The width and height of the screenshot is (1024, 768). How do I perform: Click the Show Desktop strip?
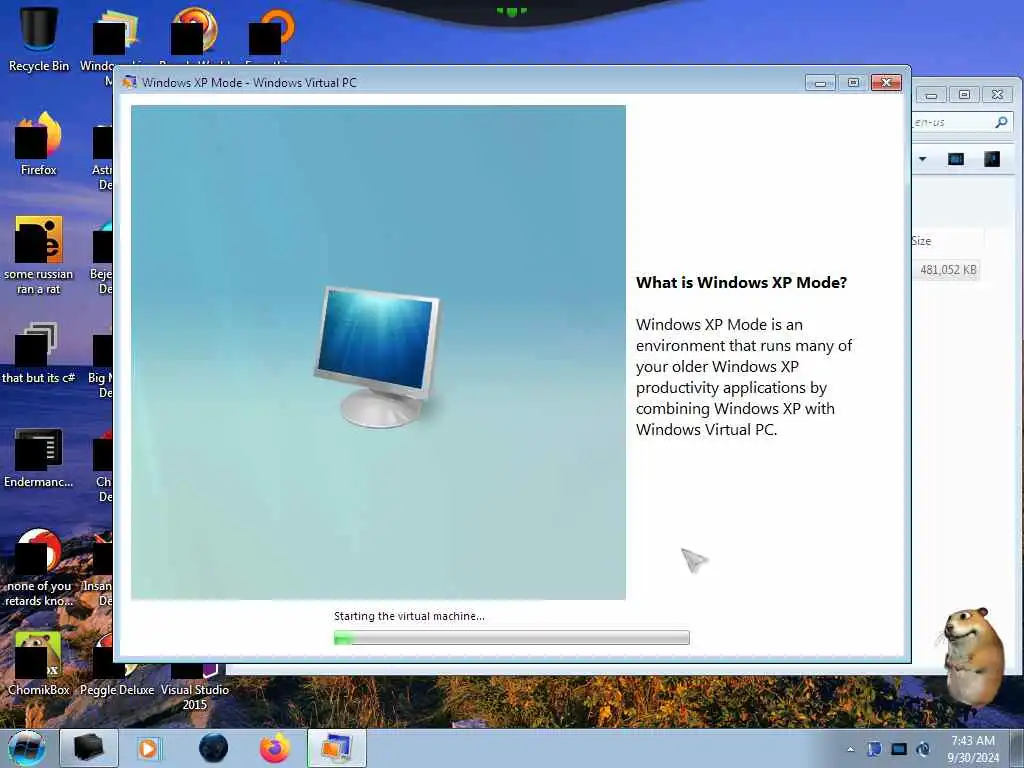coord(1019,748)
